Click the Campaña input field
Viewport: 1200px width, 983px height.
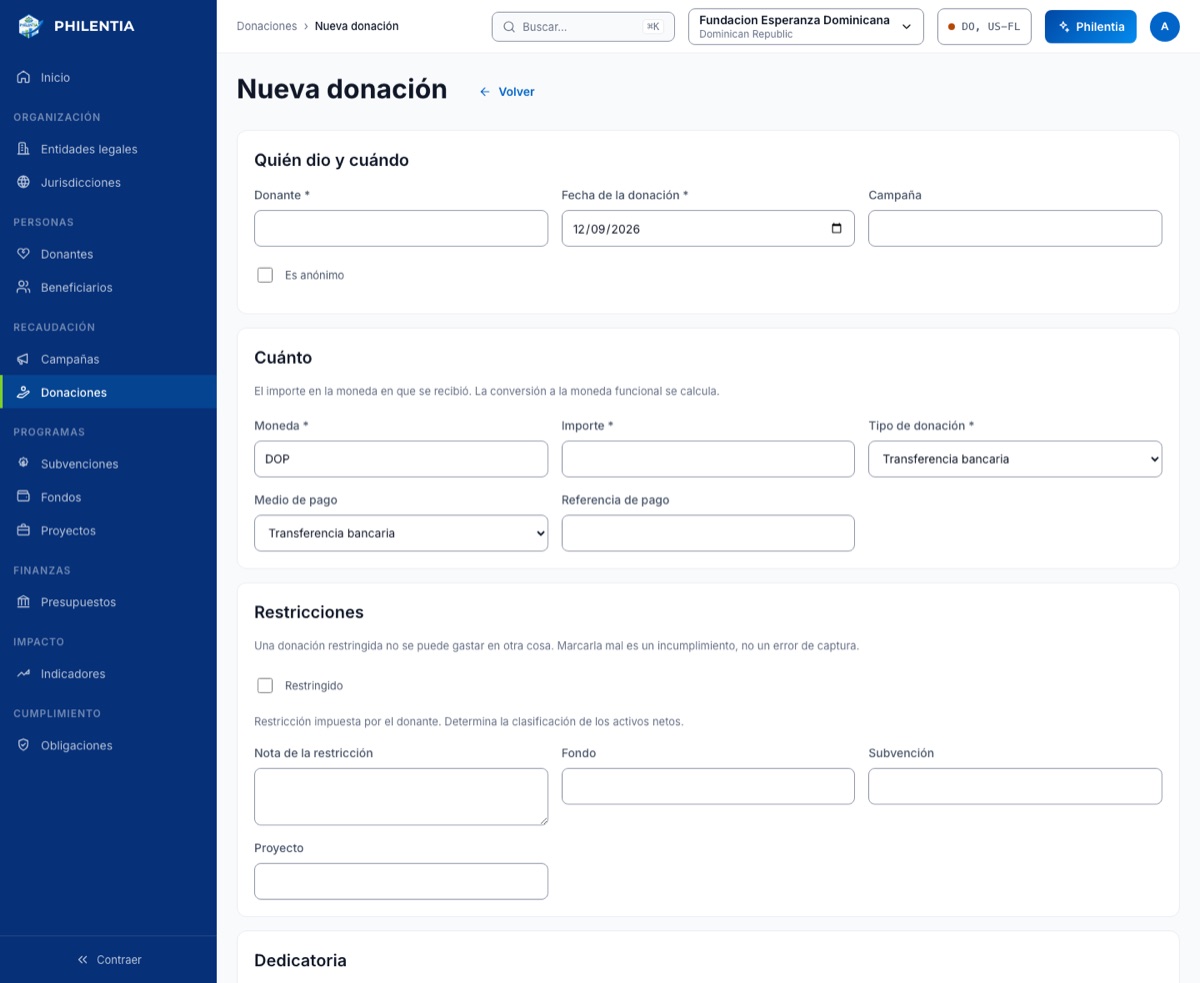pos(1015,228)
